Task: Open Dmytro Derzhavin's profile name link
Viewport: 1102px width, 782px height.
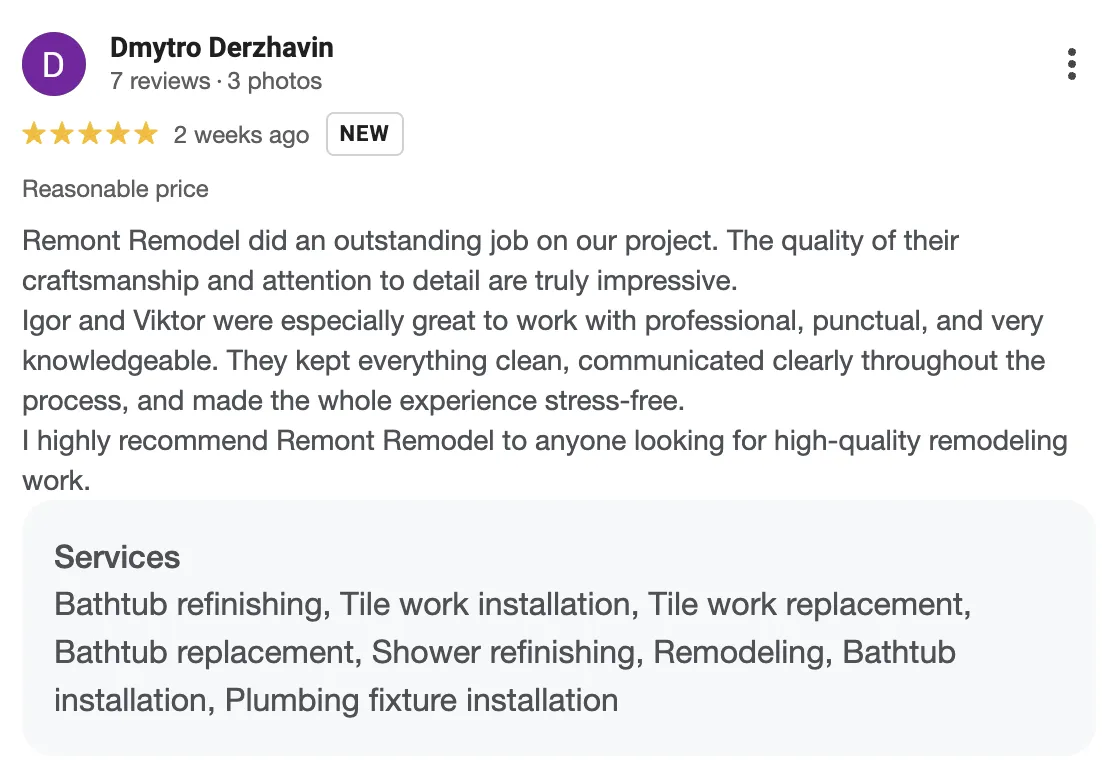Action: point(221,47)
